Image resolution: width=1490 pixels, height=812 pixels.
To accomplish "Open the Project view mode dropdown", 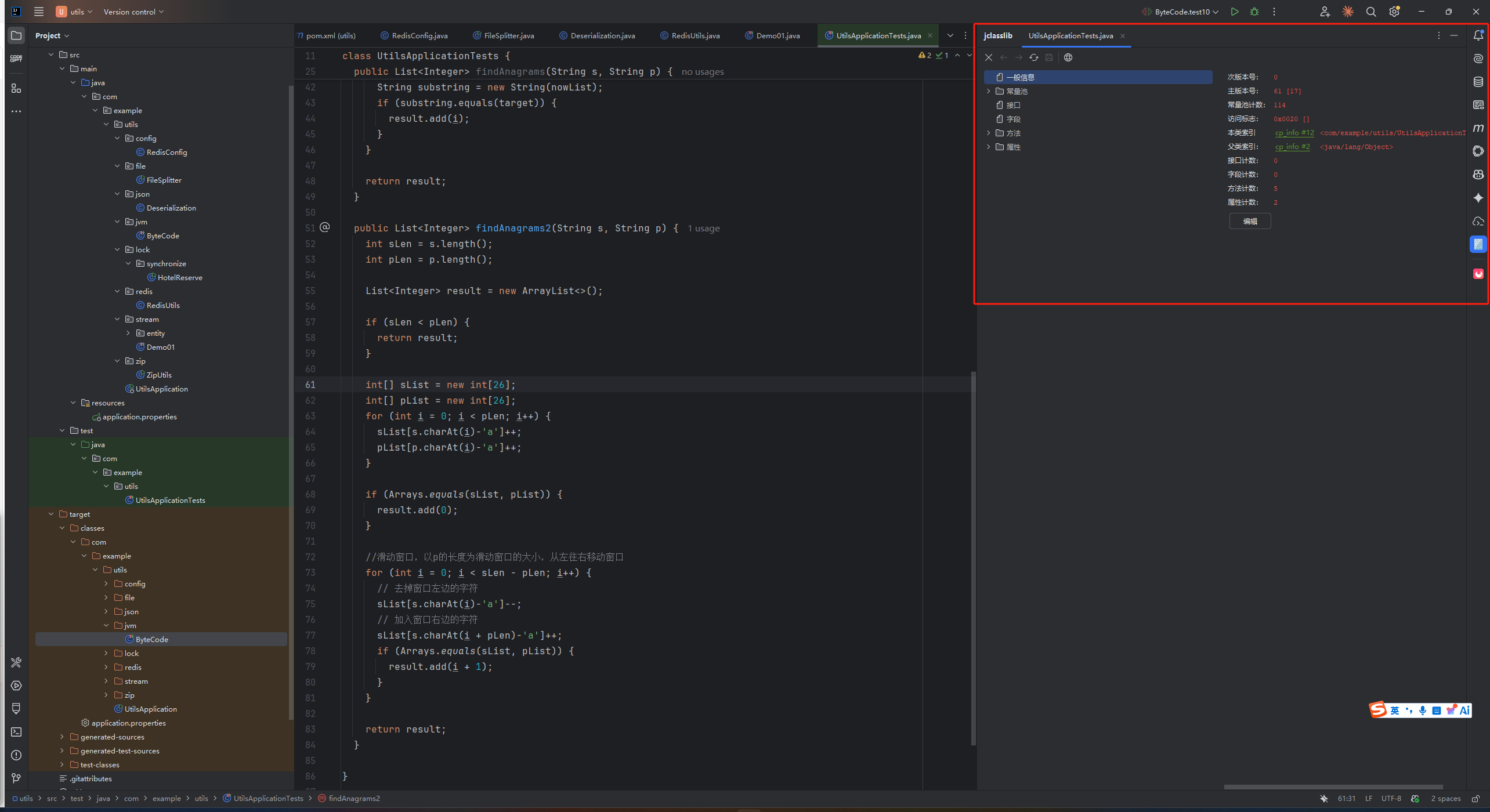I will pyautogui.click(x=52, y=35).
